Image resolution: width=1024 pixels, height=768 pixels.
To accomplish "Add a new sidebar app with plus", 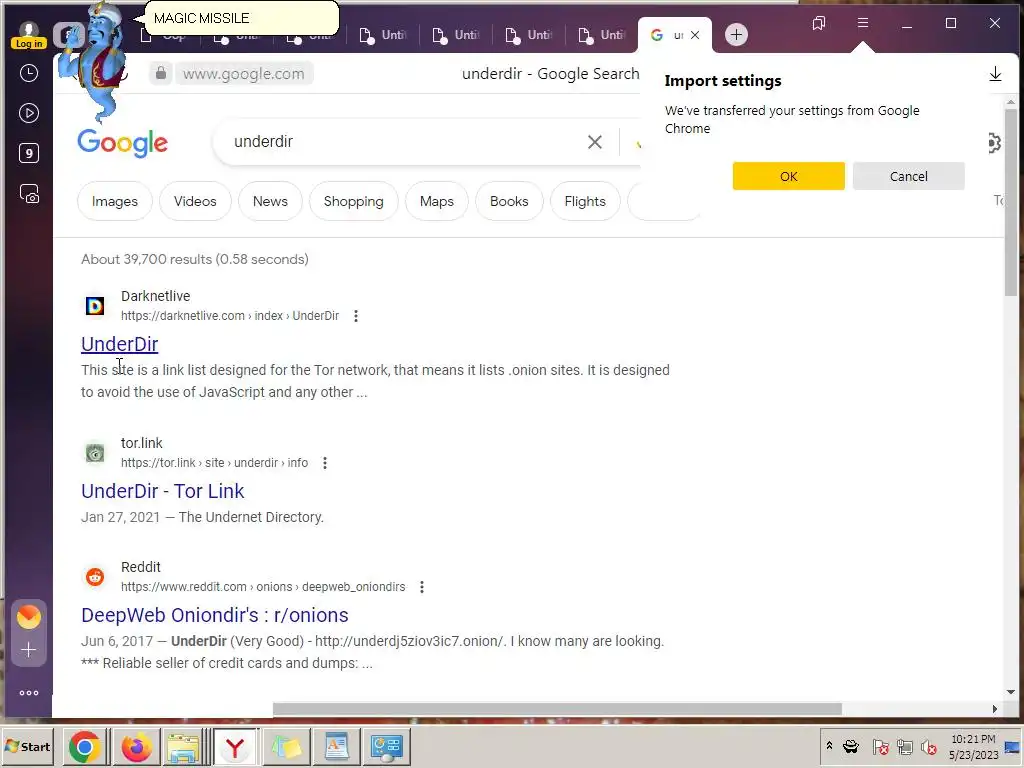I will click(x=29, y=650).
